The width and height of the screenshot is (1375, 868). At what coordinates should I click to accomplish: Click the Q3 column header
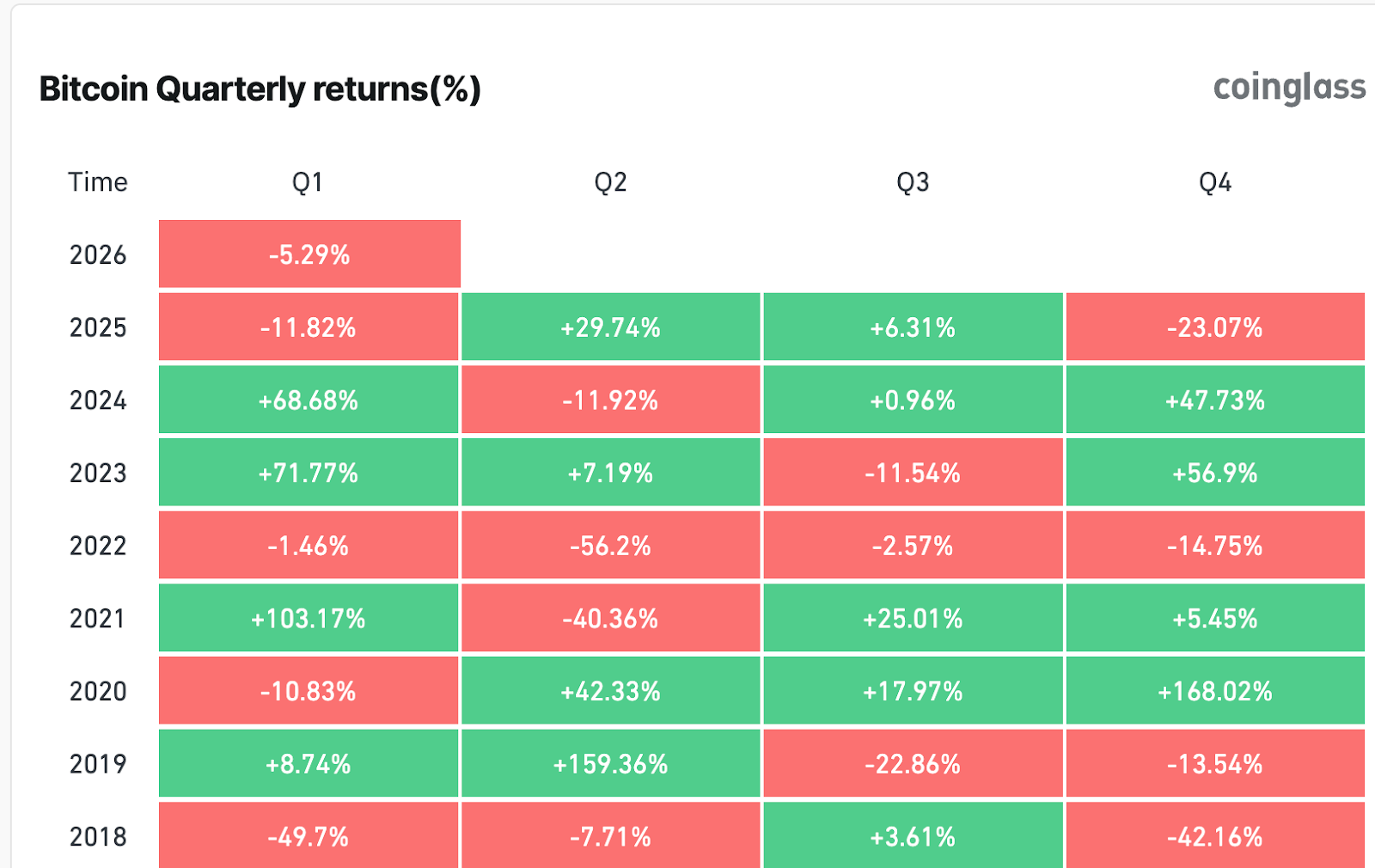coord(913,182)
